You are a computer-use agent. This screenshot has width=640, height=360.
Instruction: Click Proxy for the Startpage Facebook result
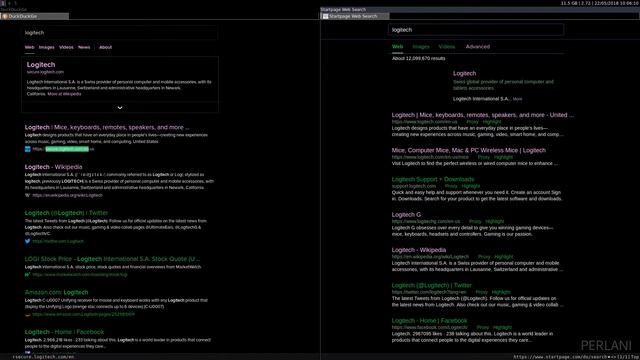pos(483,327)
